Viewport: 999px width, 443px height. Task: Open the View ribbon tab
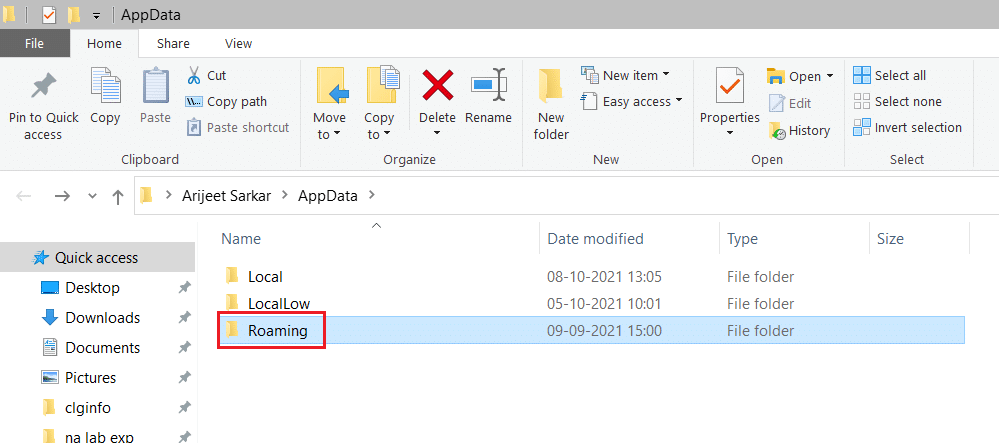238,43
